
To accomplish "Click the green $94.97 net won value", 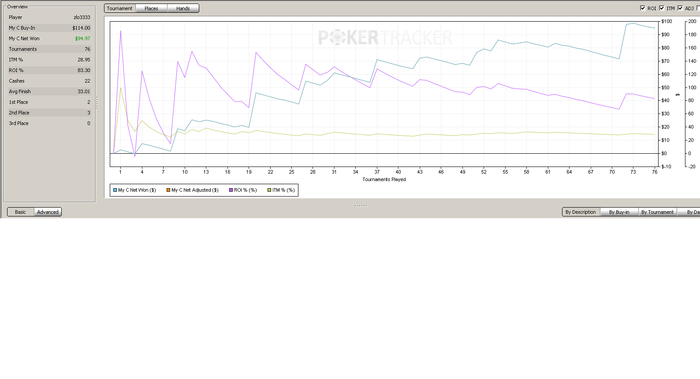I will (x=83, y=39).
